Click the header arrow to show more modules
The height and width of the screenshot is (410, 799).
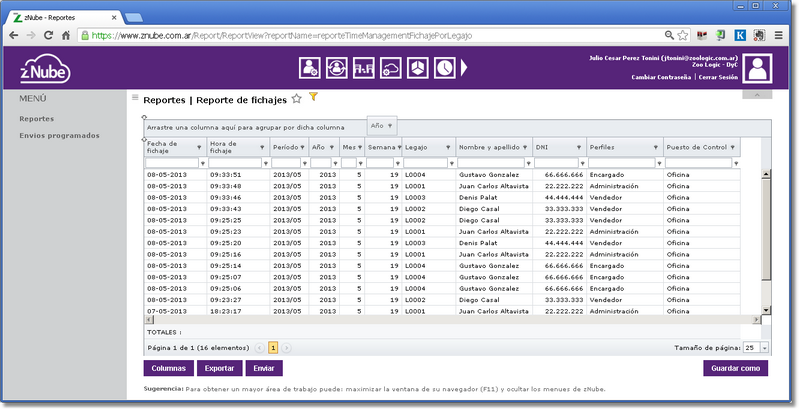(x=465, y=68)
